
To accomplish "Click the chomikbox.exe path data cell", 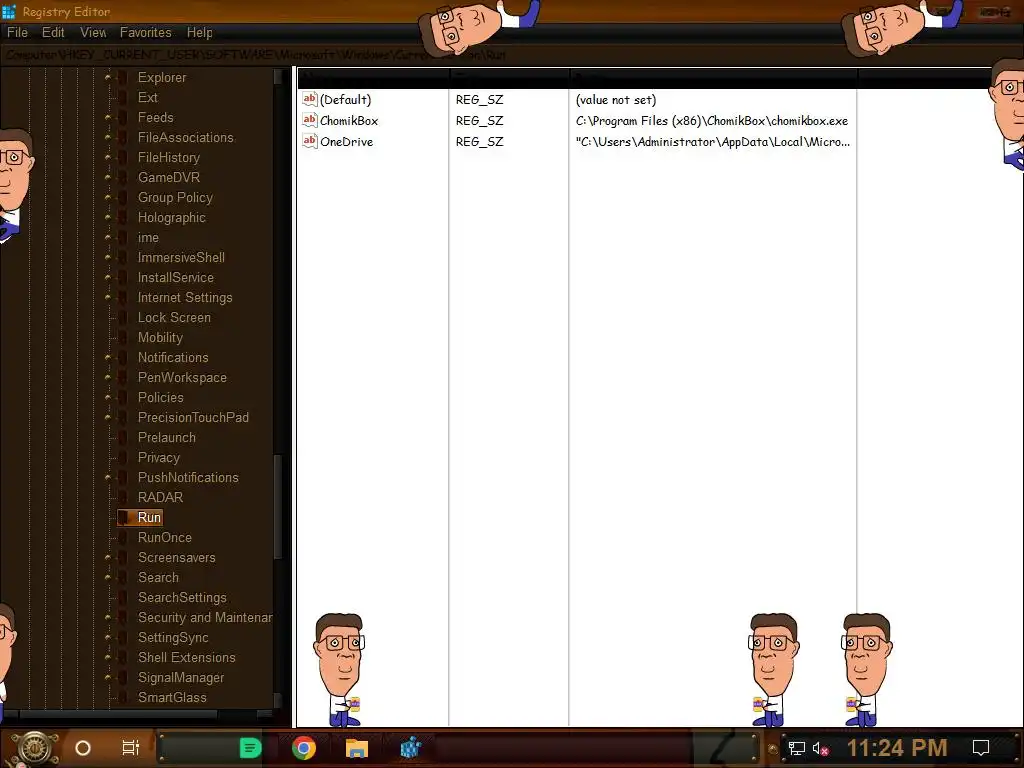I will (x=712, y=121).
